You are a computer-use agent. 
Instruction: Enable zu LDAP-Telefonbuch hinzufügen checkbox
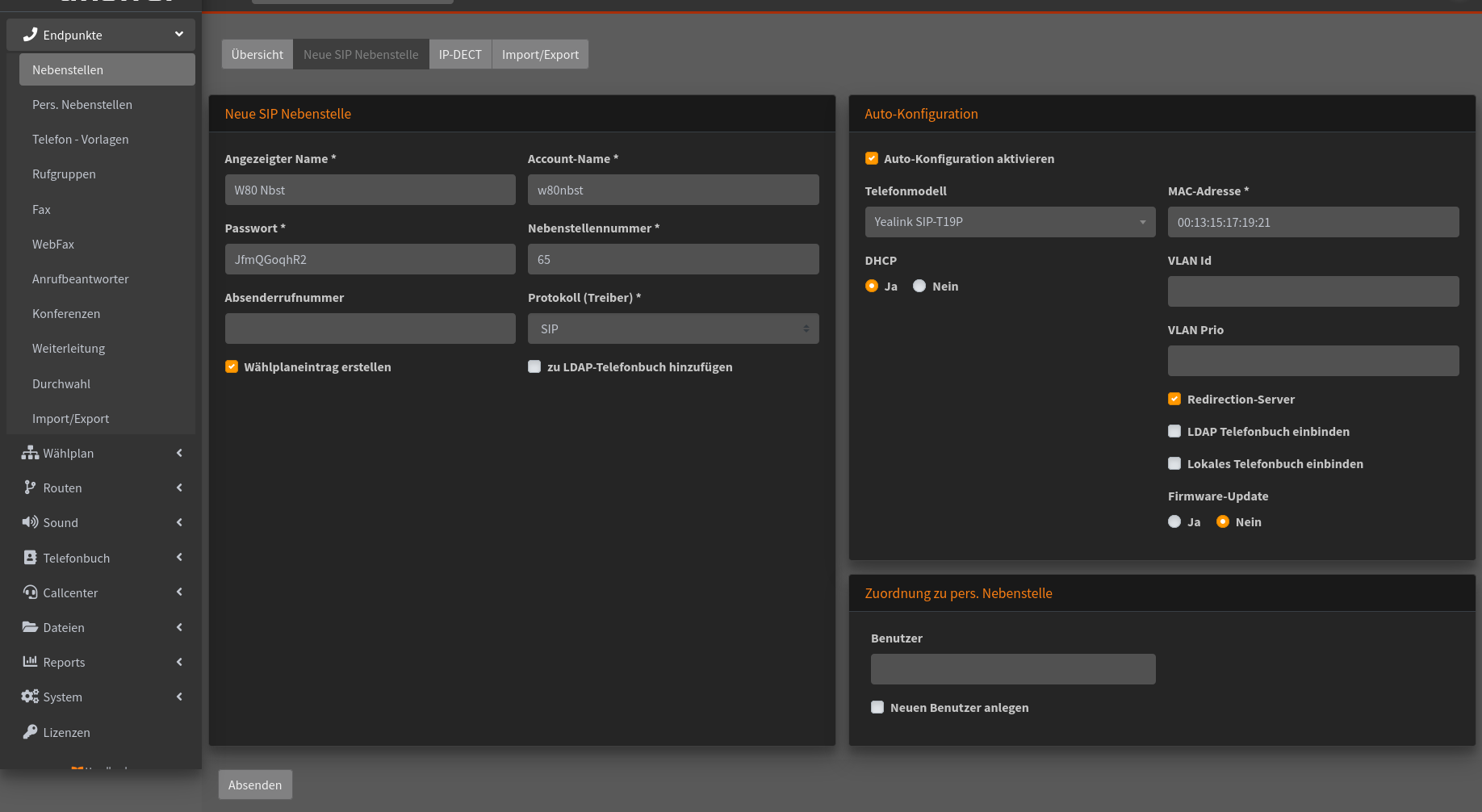(534, 366)
